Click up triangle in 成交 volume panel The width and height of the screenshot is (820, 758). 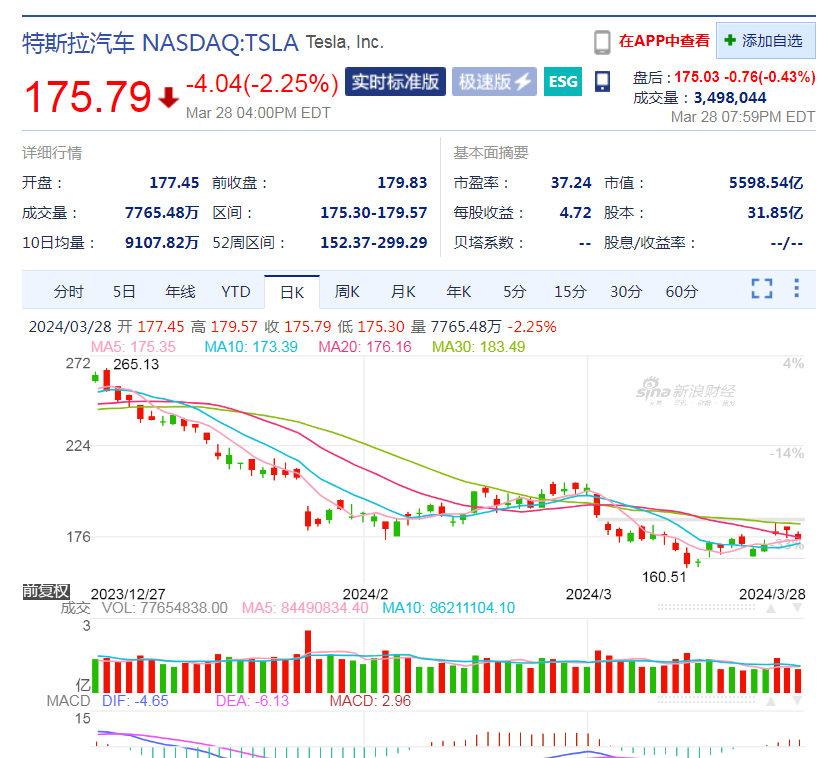coord(771,608)
